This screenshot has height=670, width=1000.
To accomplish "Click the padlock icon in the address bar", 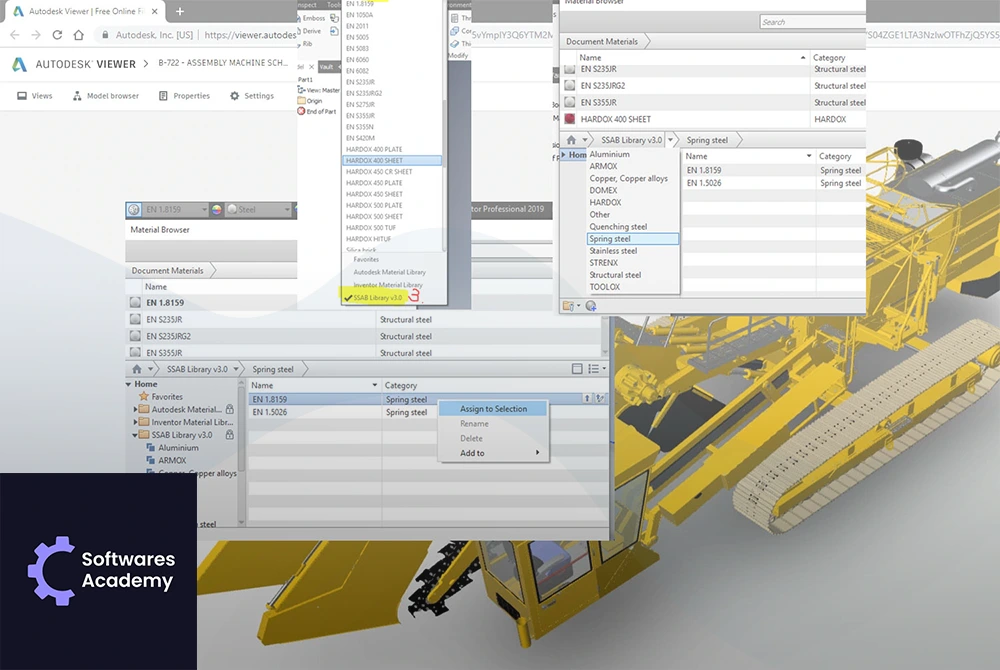I will [x=105, y=35].
